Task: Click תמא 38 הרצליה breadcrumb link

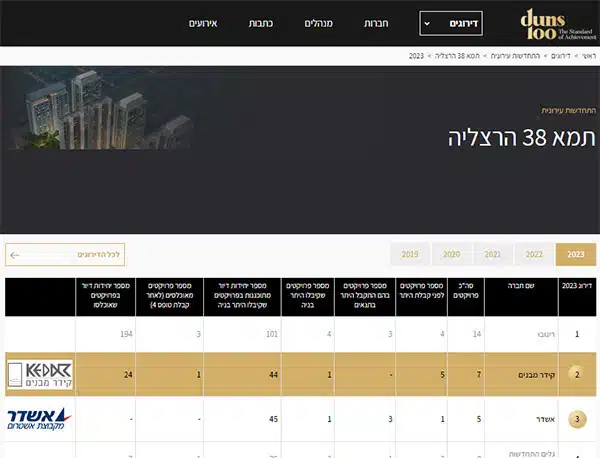Action: click(457, 56)
